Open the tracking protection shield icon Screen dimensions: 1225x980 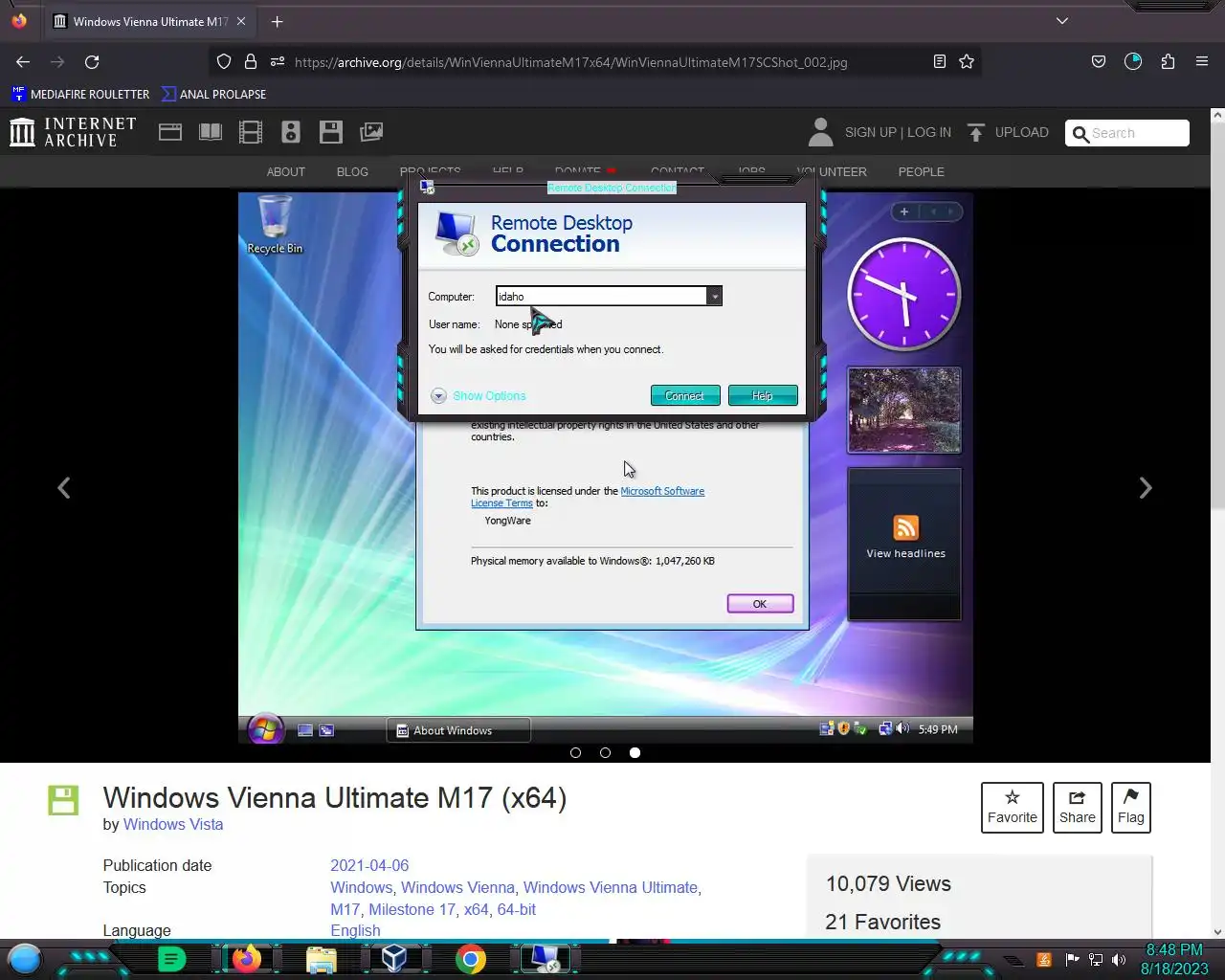[224, 61]
